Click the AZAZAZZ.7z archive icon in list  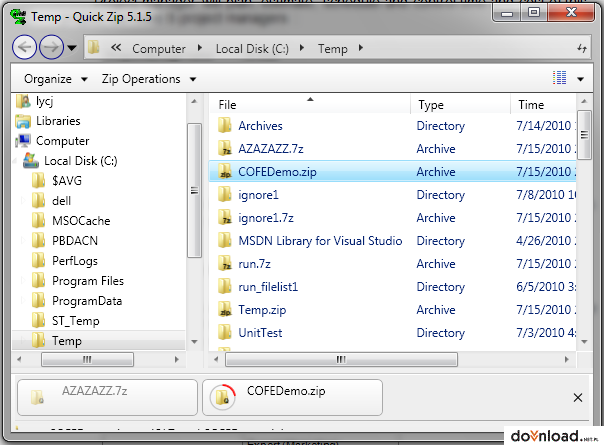pyautogui.click(x=225, y=149)
